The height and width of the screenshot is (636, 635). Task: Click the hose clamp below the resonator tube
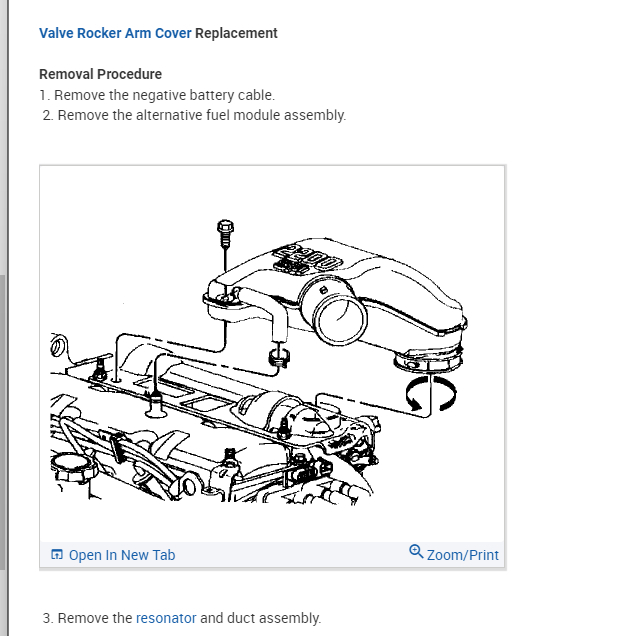[x=279, y=357]
